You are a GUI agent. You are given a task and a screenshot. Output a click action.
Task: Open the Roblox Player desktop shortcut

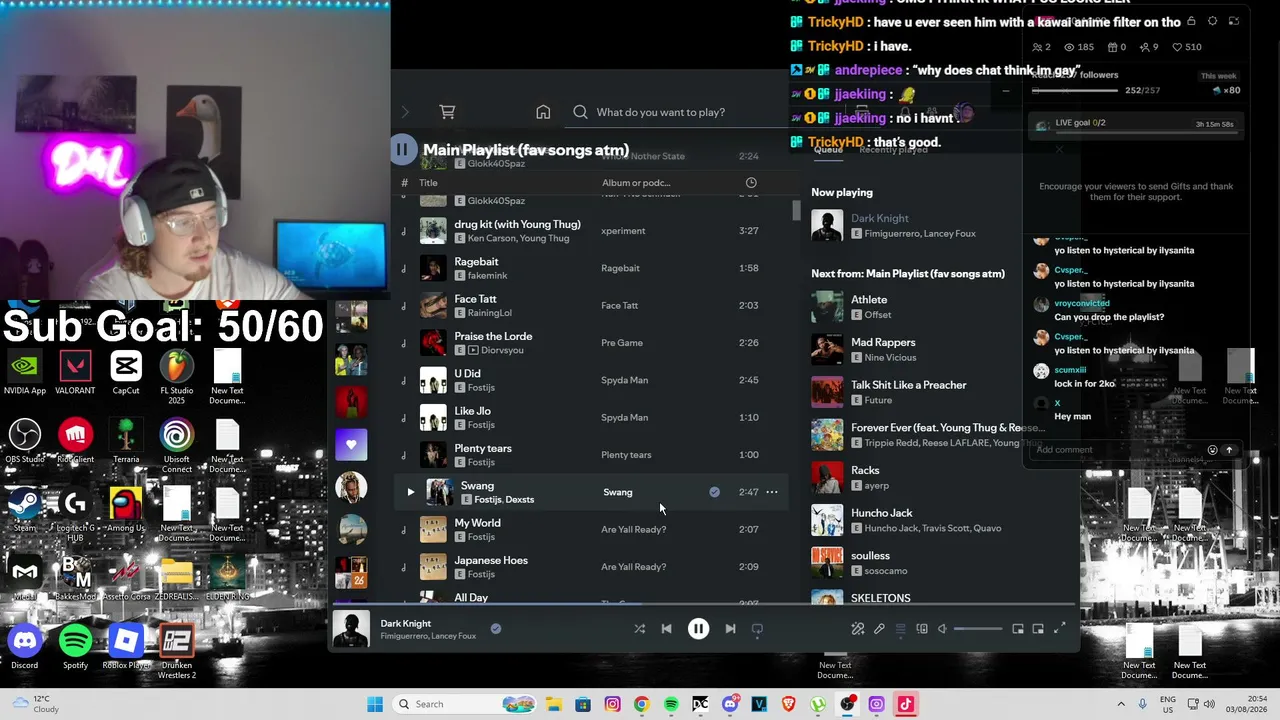(x=126, y=647)
